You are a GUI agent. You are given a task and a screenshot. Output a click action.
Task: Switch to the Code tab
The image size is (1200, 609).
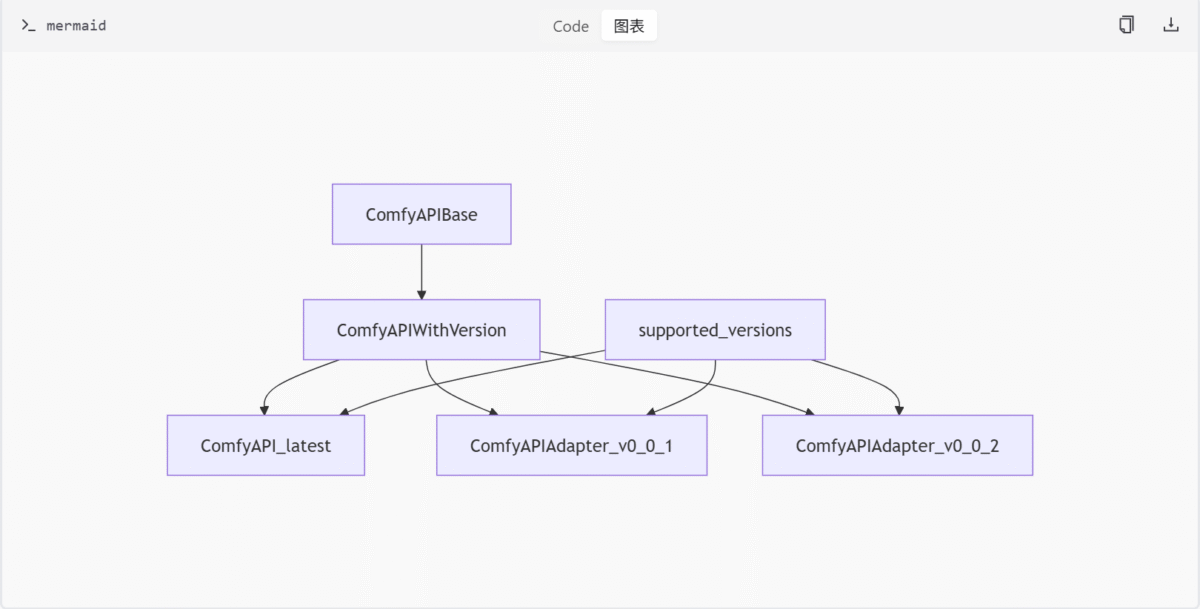(570, 26)
